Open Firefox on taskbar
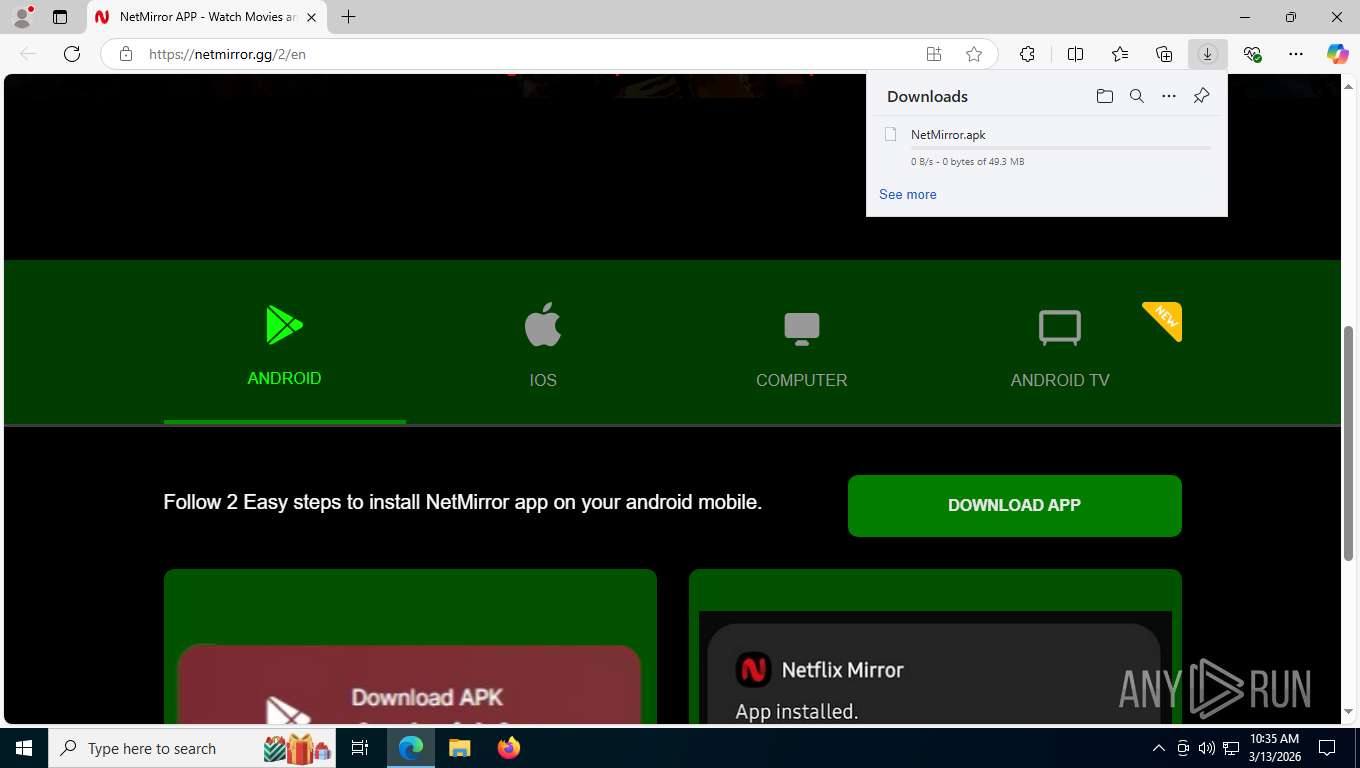Viewport: 1360px width, 768px height. tap(508, 748)
